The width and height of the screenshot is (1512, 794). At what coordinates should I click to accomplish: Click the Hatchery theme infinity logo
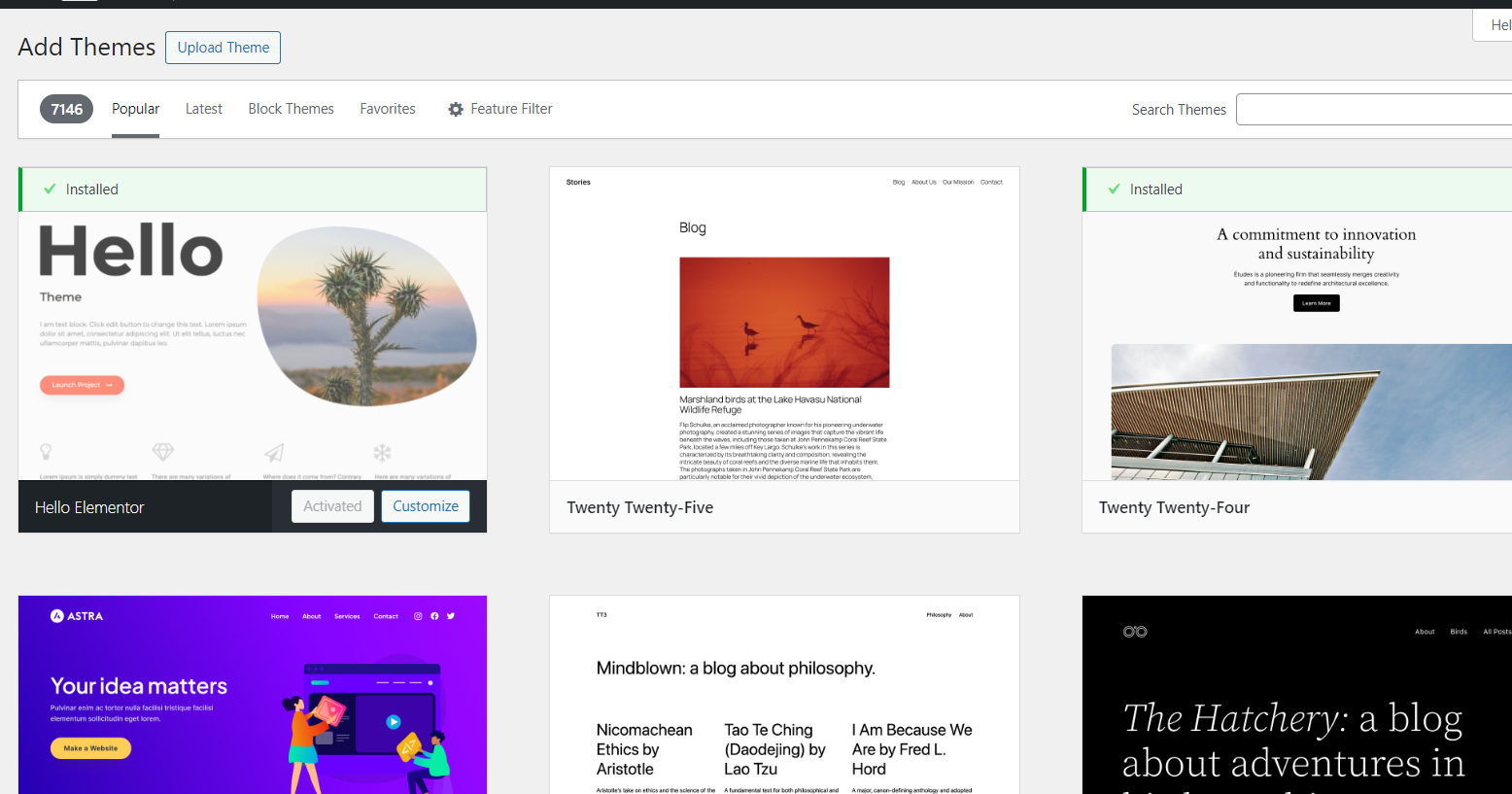click(1135, 632)
